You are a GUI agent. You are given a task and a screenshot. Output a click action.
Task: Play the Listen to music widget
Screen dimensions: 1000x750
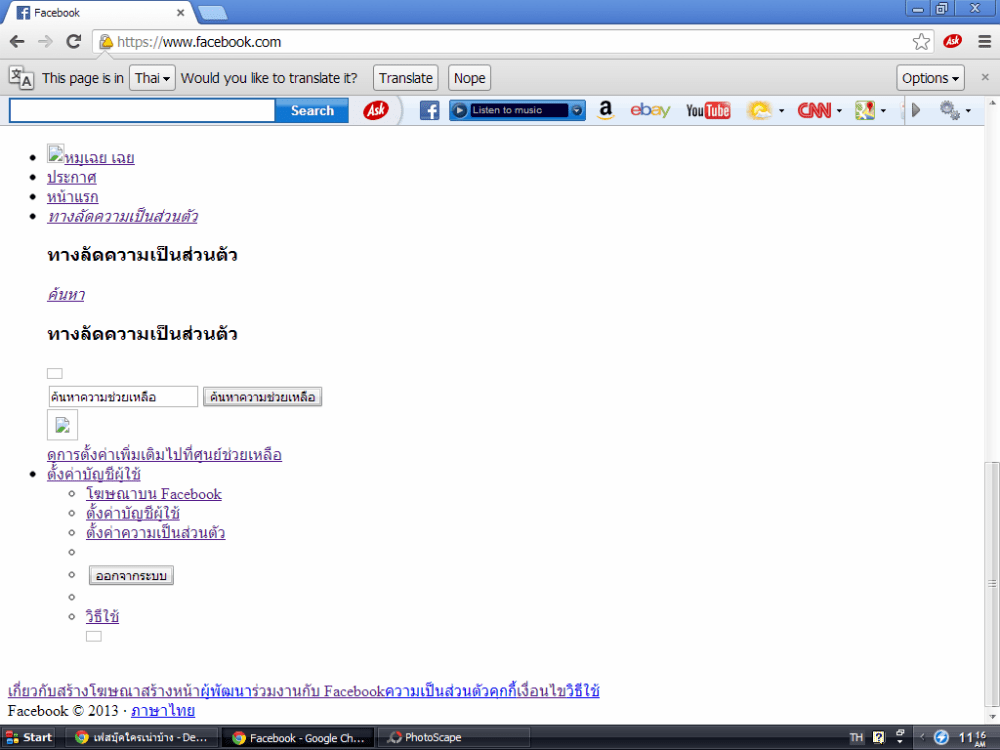(459, 110)
